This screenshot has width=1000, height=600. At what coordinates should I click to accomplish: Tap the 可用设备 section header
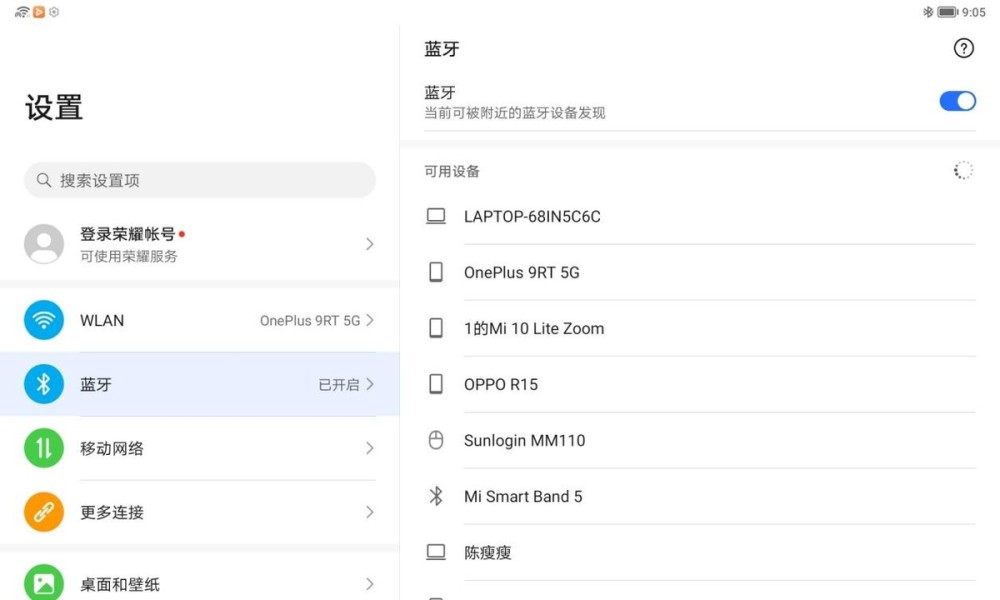[452, 171]
